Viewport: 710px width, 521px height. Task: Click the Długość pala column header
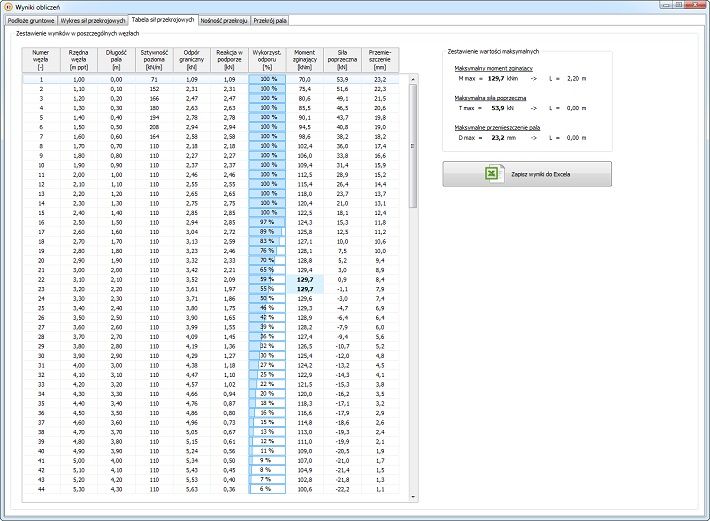[116, 60]
